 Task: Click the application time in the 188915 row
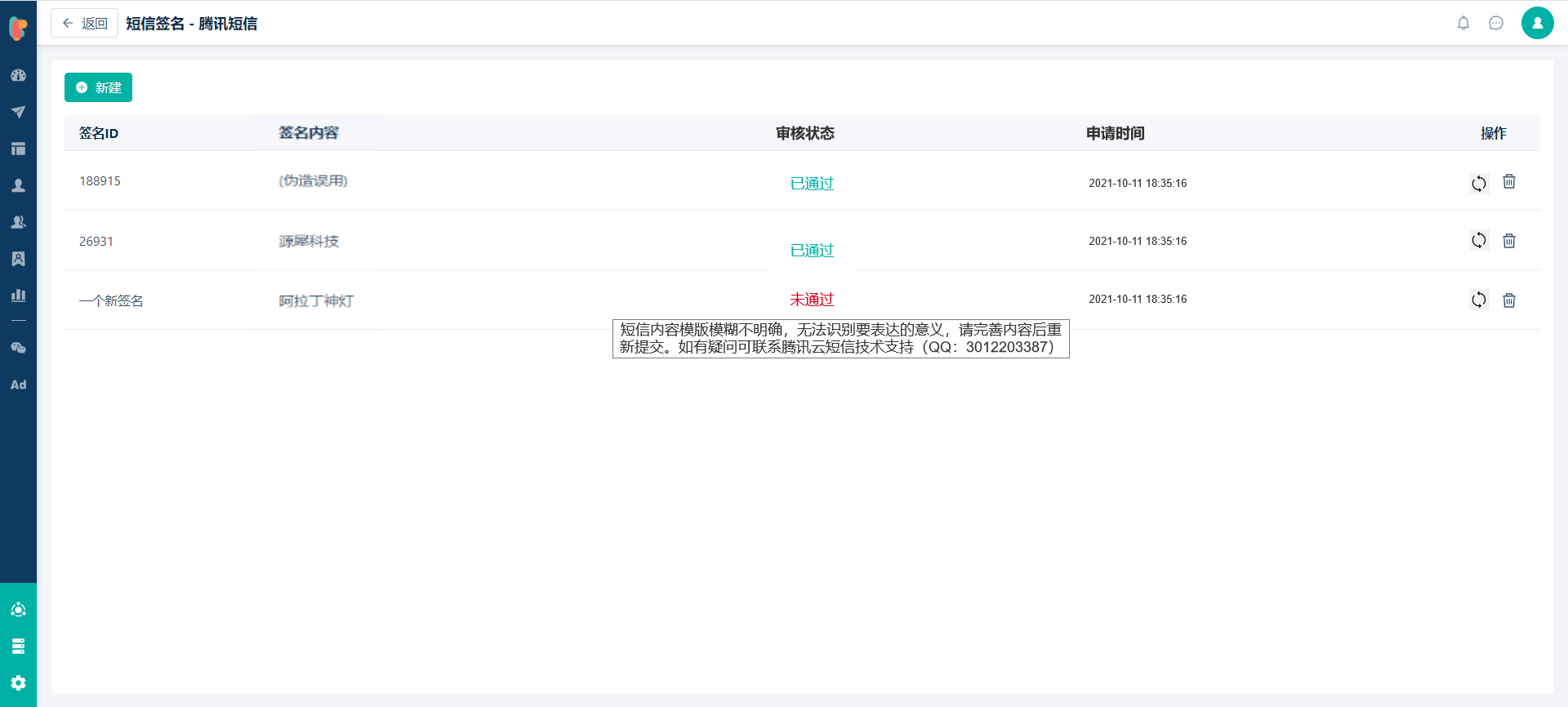coord(1138,183)
